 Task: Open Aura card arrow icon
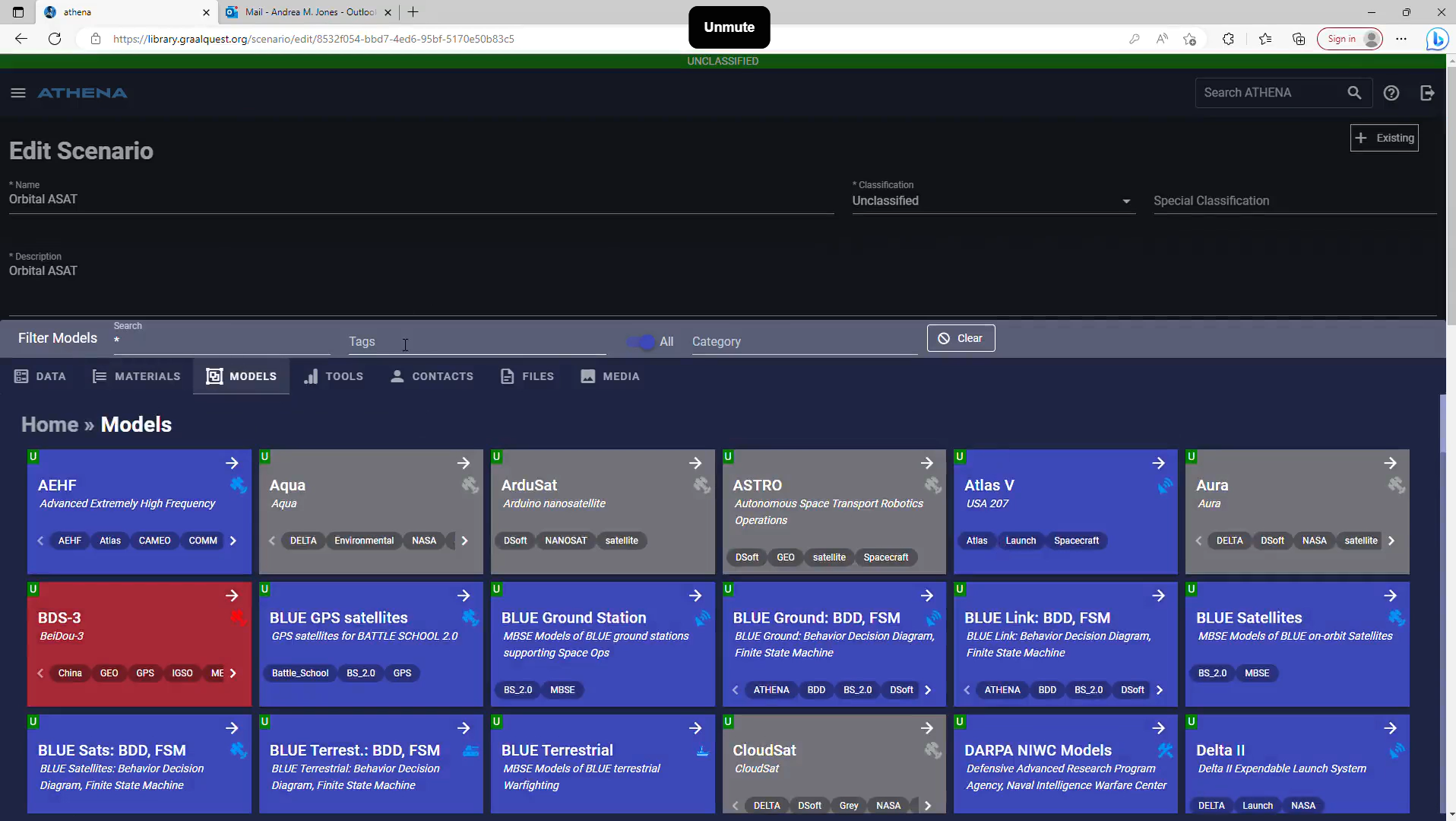[x=1390, y=463]
